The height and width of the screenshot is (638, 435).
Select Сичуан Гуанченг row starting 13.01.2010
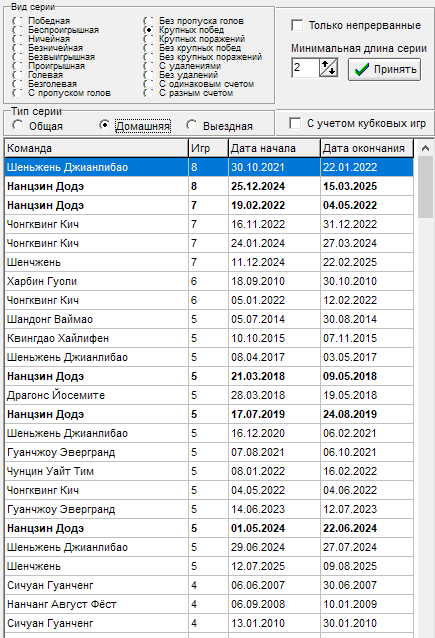click(209, 623)
